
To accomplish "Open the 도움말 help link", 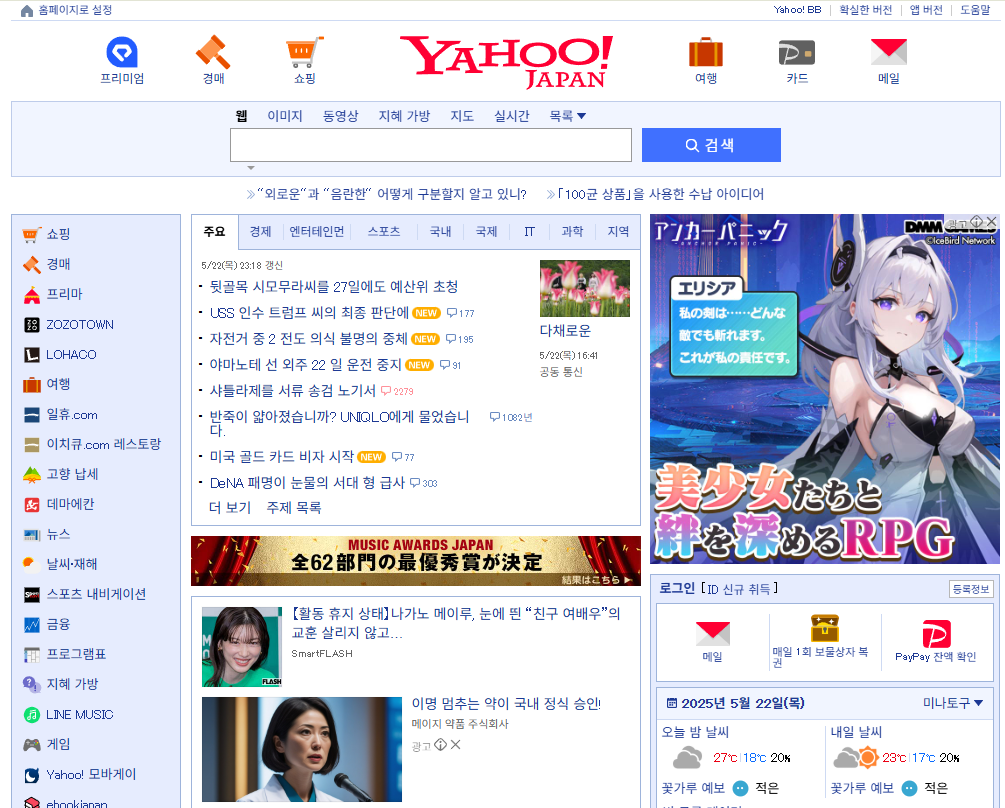I will (975, 10).
